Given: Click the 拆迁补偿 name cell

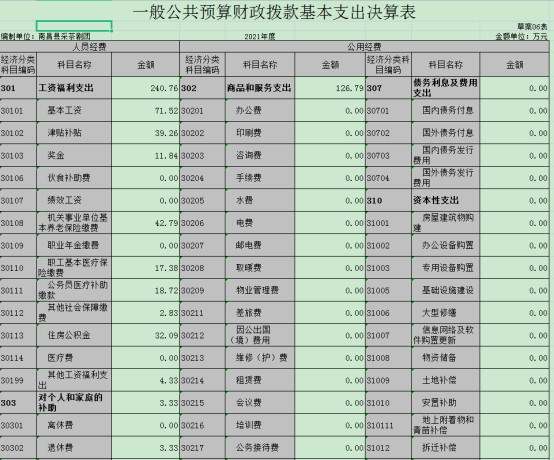Looking at the screenshot, I should click(x=446, y=448).
